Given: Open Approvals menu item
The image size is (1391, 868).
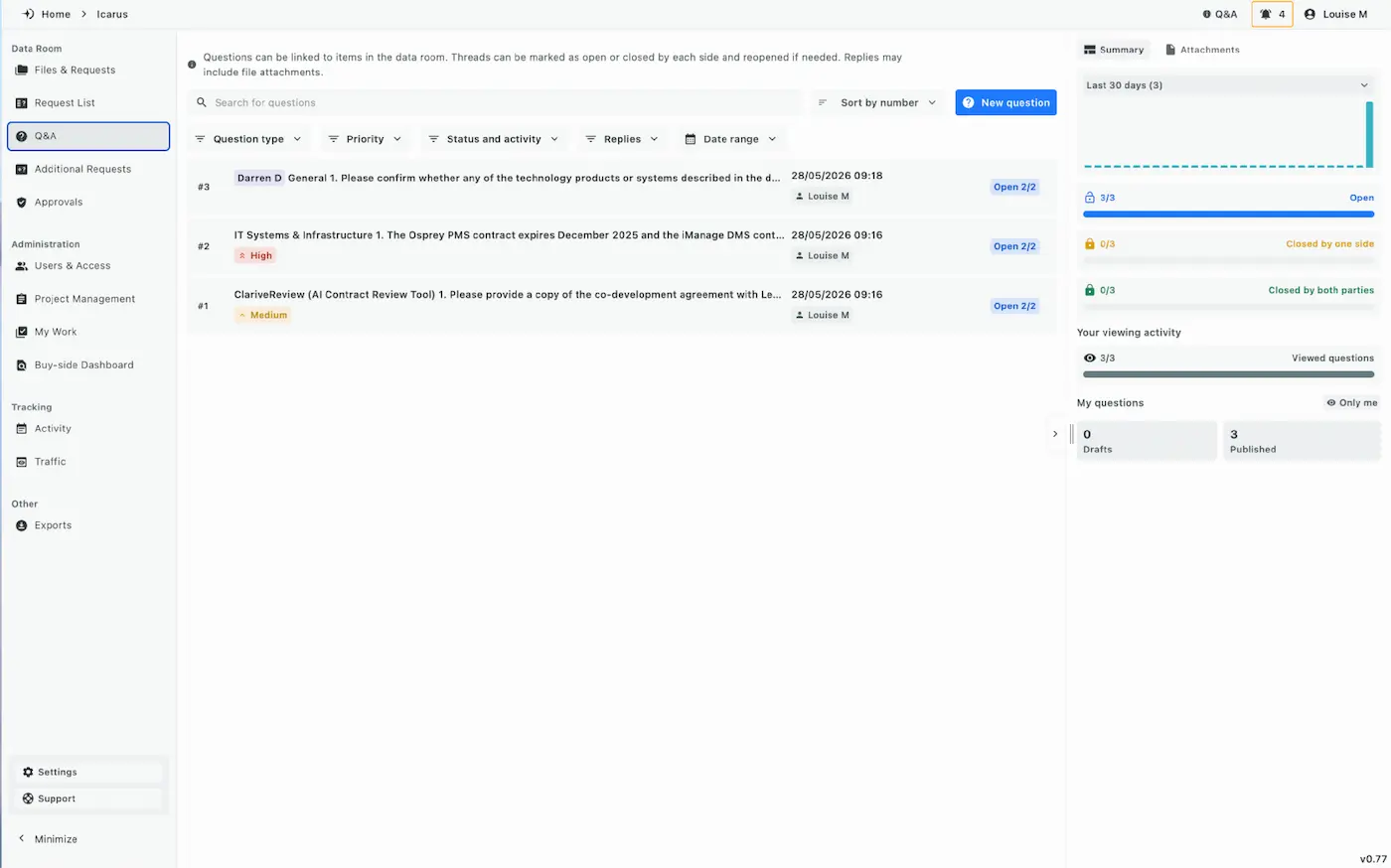Looking at the screenshot, I should 88,203.
